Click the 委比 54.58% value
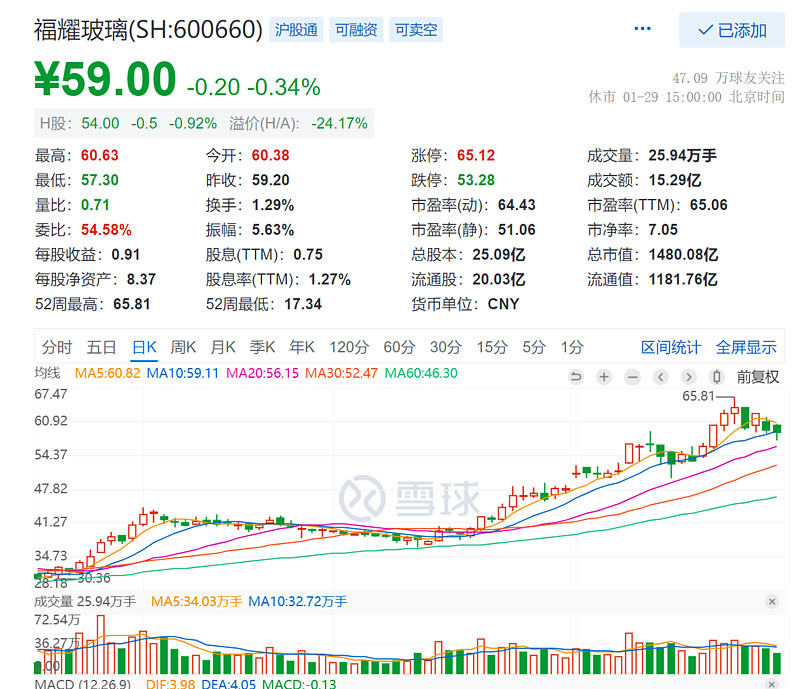800x689 pixels. point(106,230)
